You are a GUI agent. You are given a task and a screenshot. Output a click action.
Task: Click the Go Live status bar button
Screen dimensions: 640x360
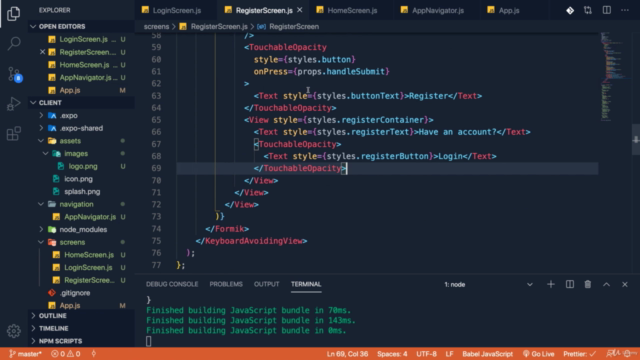pyautogui.click(x=539, y=354)
